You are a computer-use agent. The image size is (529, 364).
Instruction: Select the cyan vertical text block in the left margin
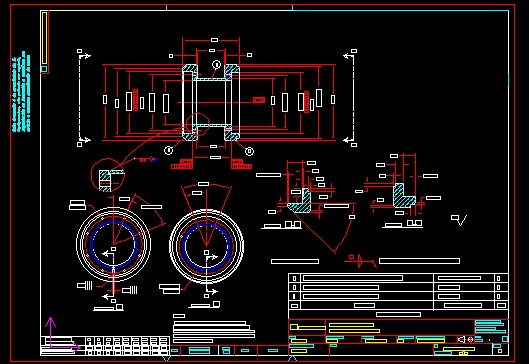point(21,91)
